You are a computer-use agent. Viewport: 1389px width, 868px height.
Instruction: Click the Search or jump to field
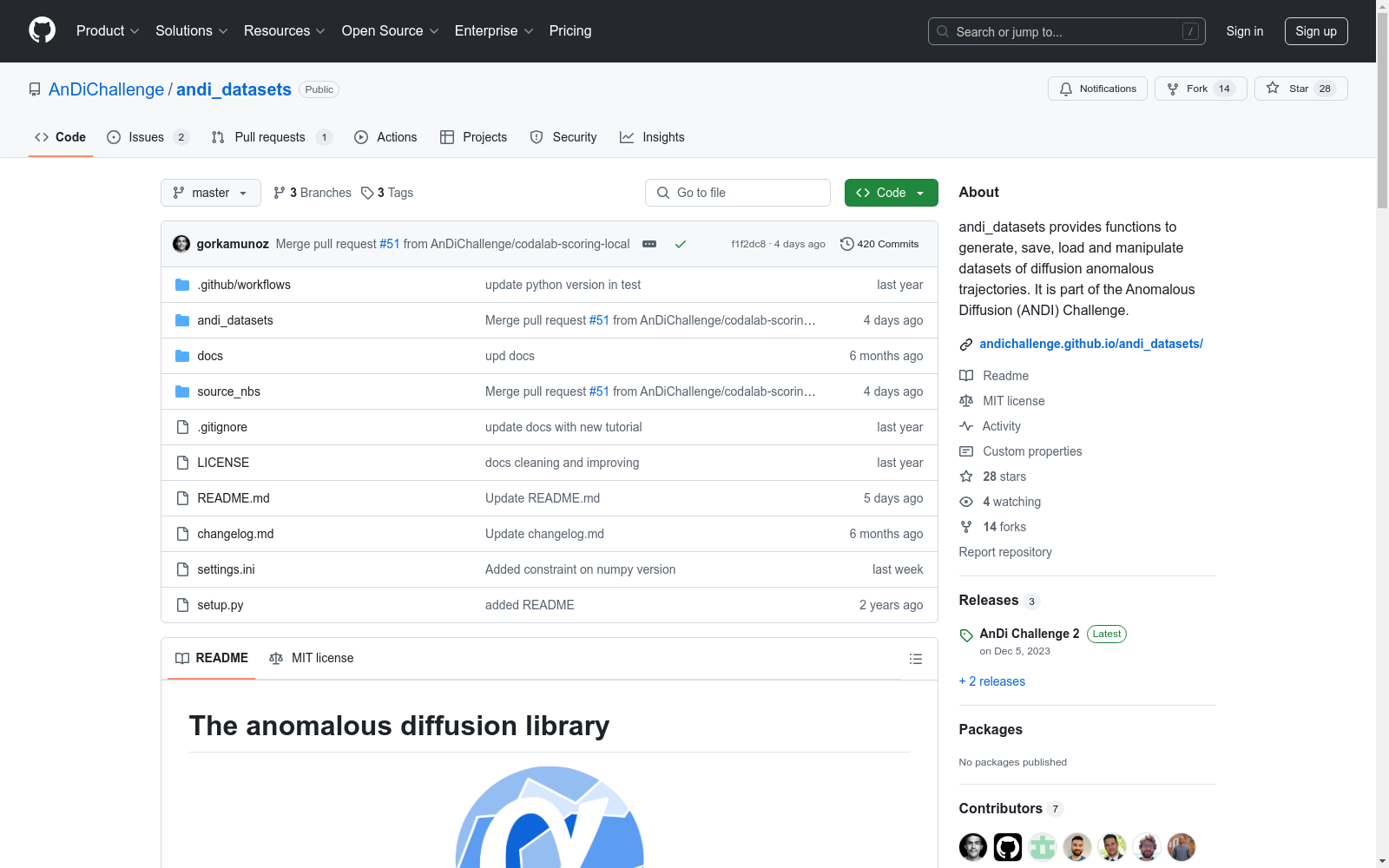pos(1067,31)
